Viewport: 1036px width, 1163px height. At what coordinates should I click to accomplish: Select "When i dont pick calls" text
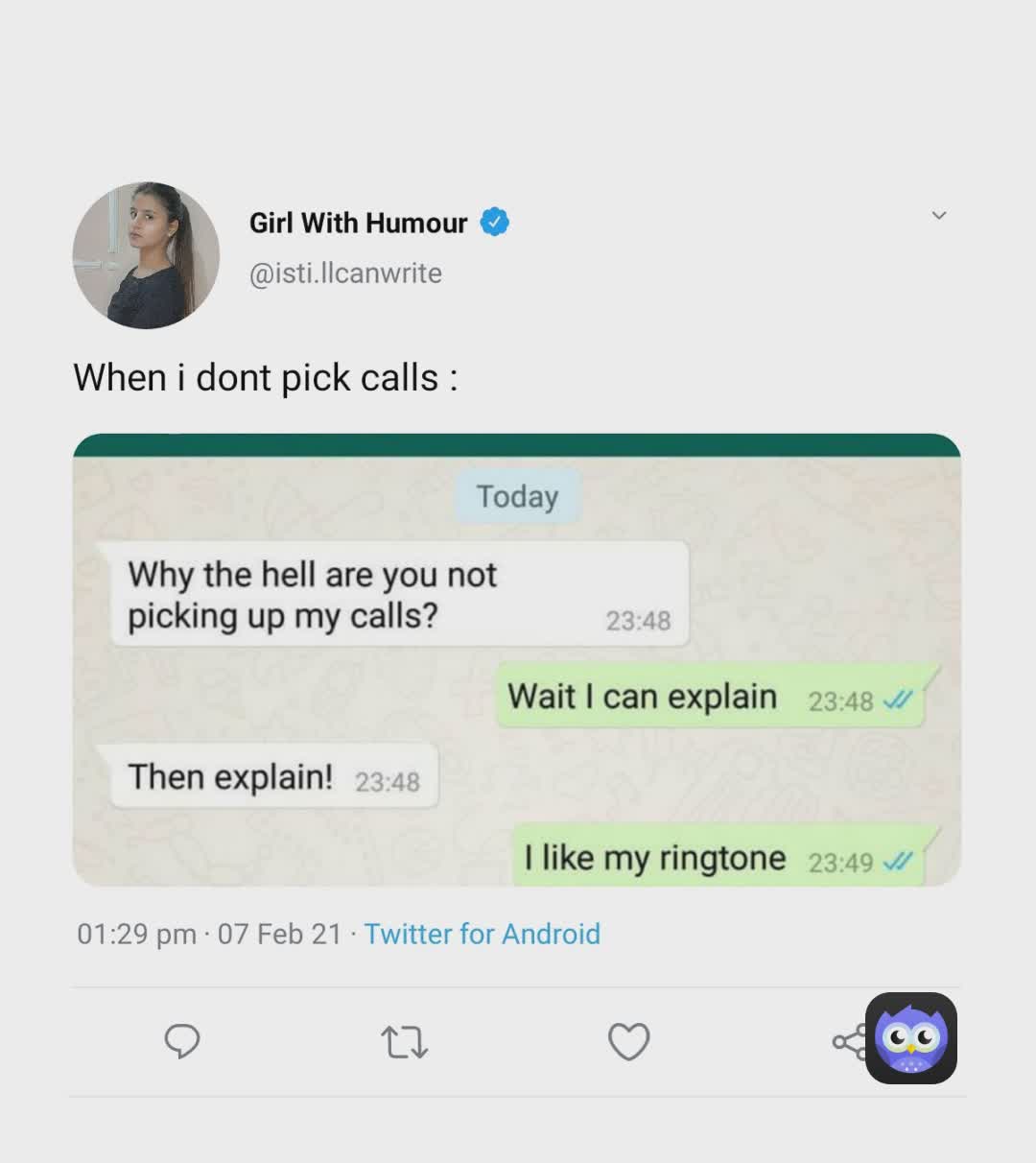[256, 378]
